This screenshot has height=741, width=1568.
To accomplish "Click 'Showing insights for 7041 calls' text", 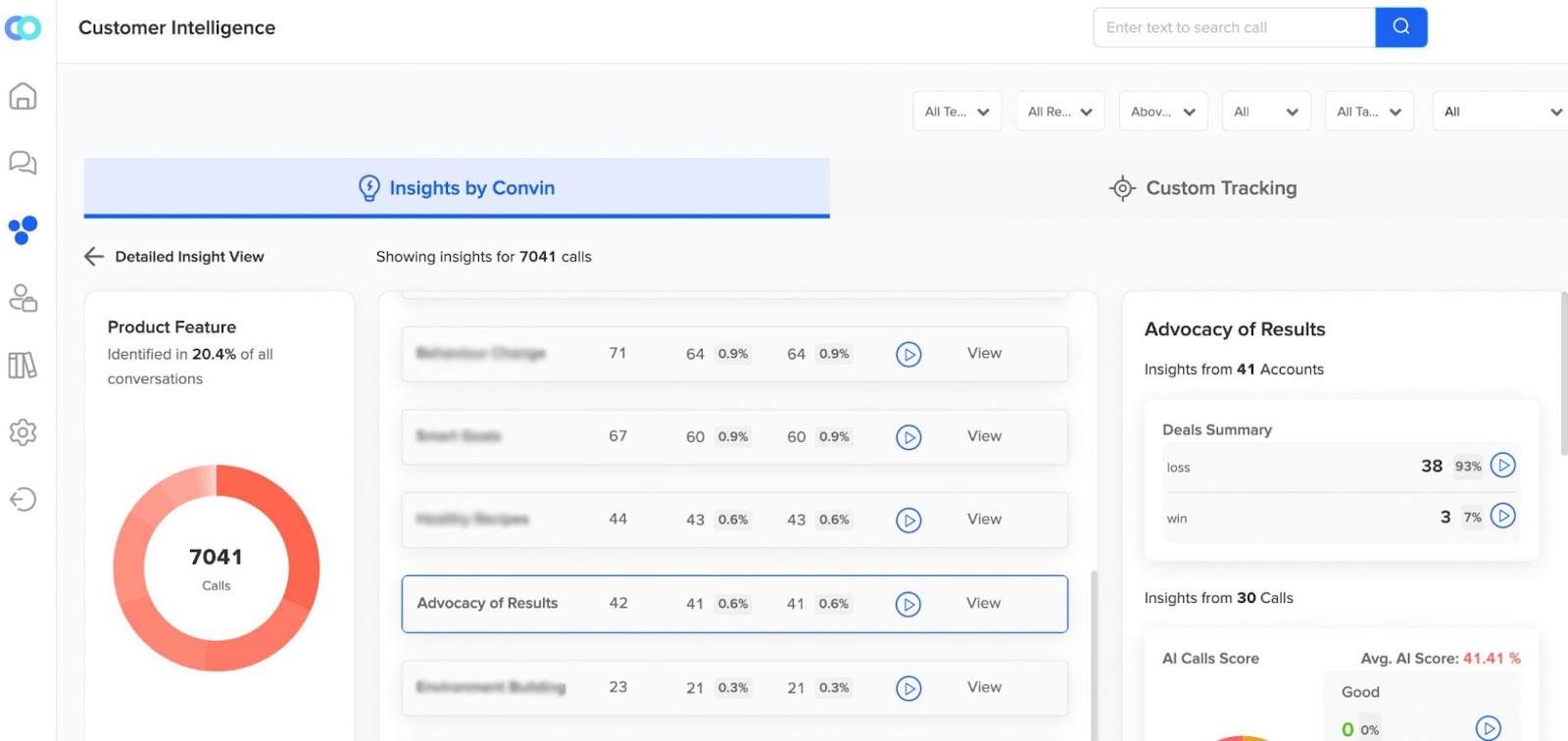I will click(x=484, y=257).
